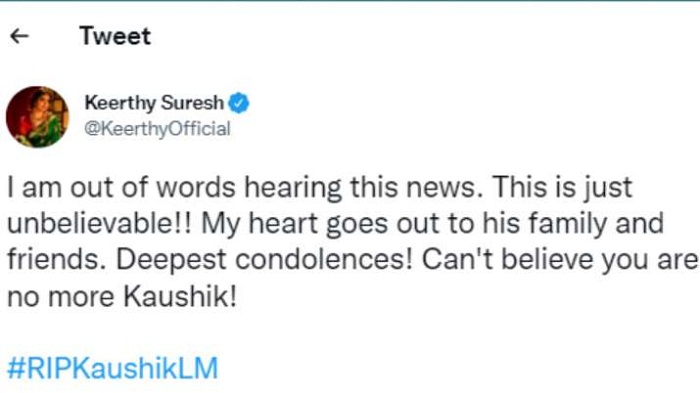Image resolution: width=700 pixels, height=393 pixels.
Task: Click the blue verified badge
Action: tap(239, 103)
